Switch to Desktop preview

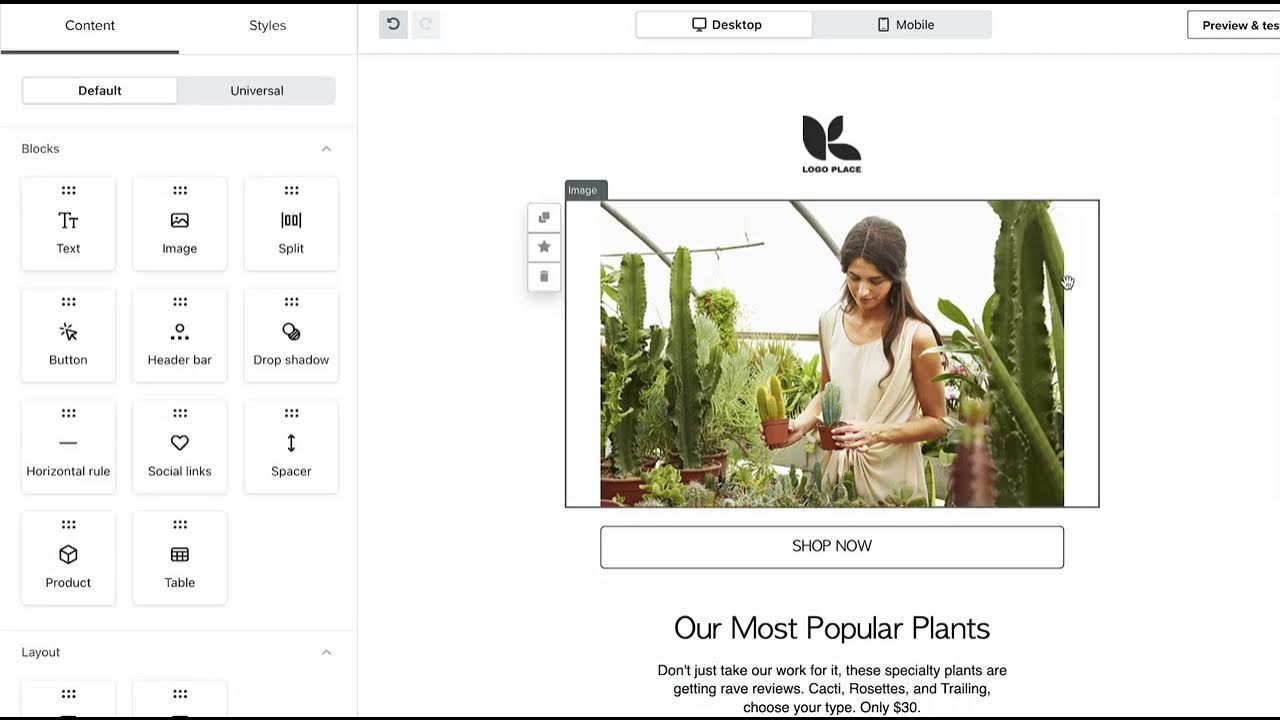[726, 25]
